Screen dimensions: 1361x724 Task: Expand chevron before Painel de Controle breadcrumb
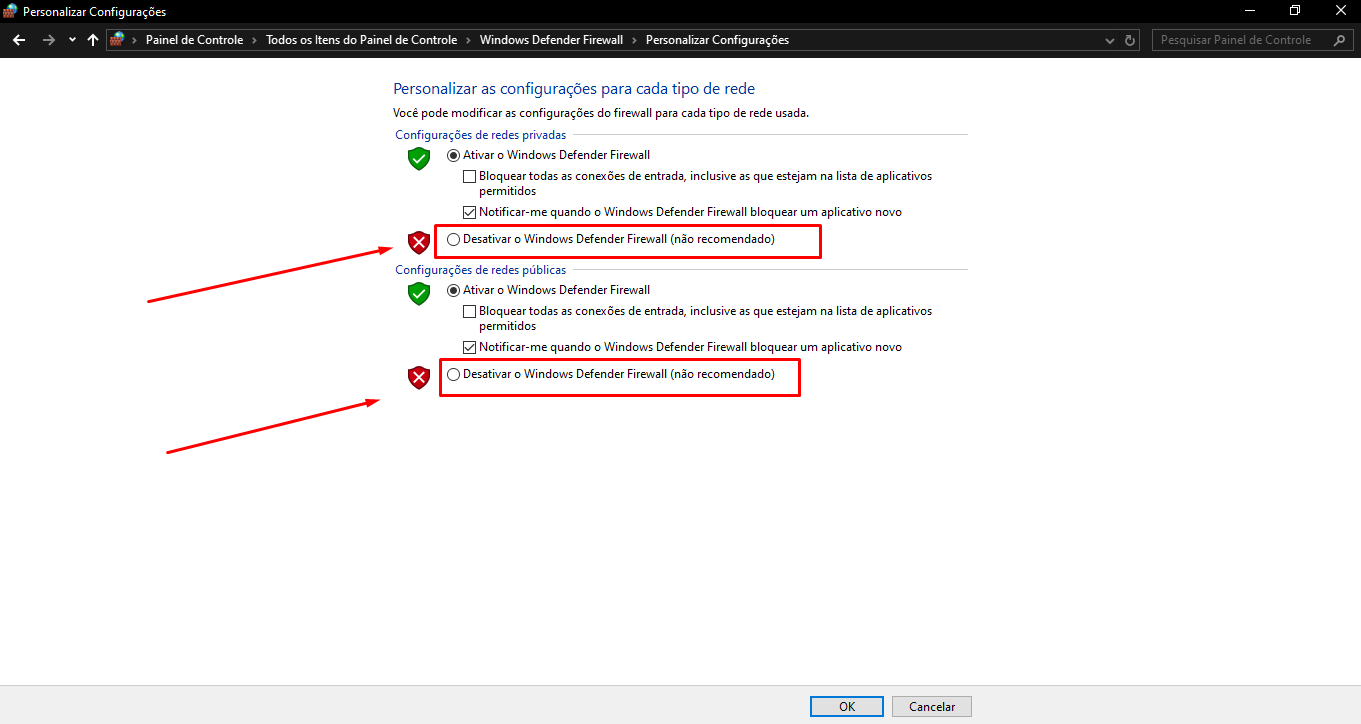[x=135, y=40]
